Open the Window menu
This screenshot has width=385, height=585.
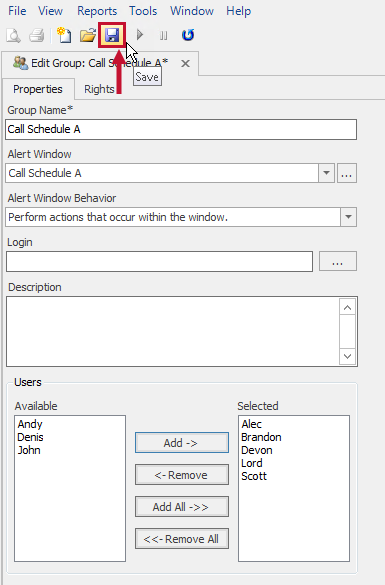(192, 11)
